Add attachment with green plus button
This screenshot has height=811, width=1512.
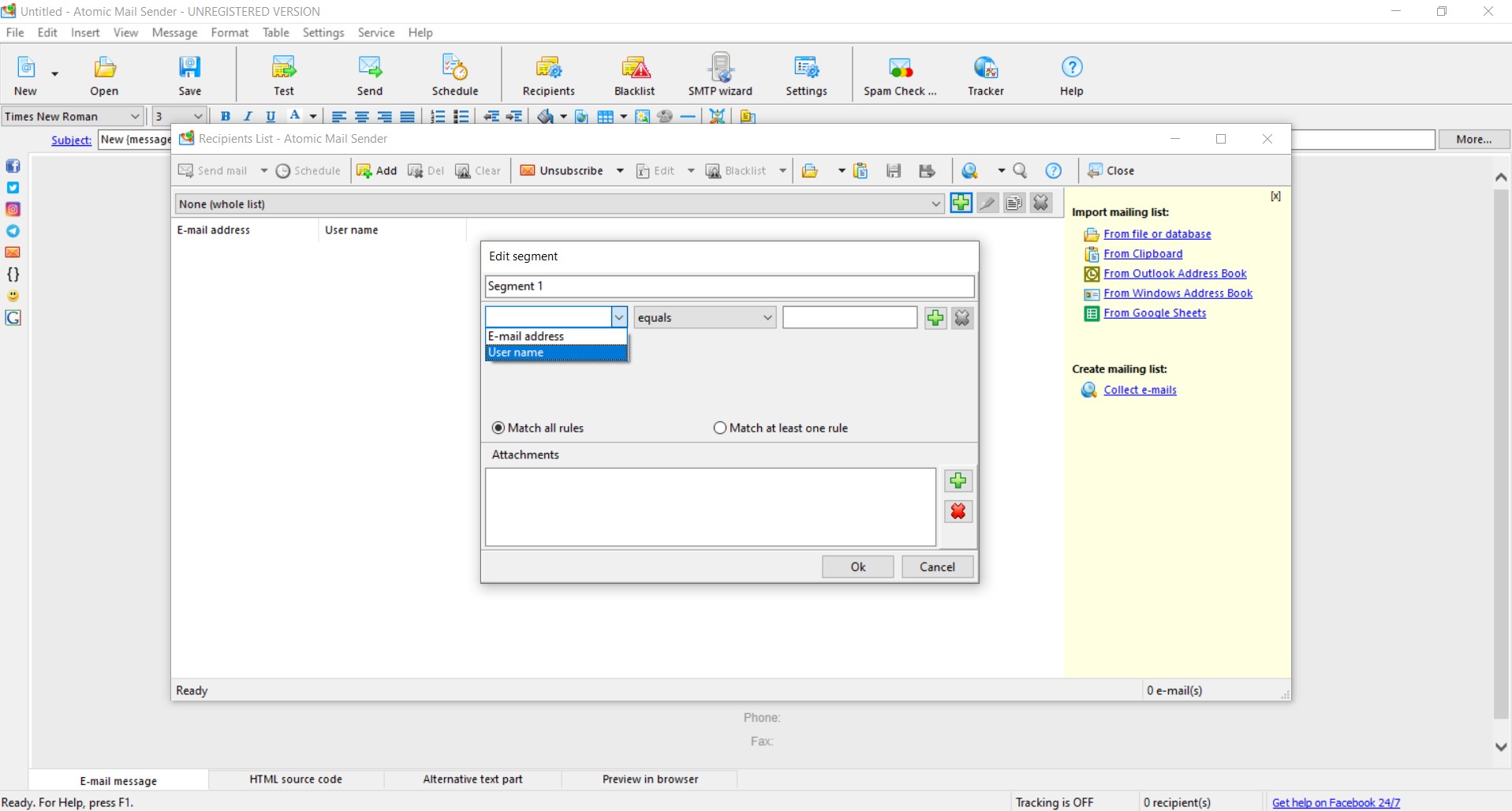click(x=958, y=480)
